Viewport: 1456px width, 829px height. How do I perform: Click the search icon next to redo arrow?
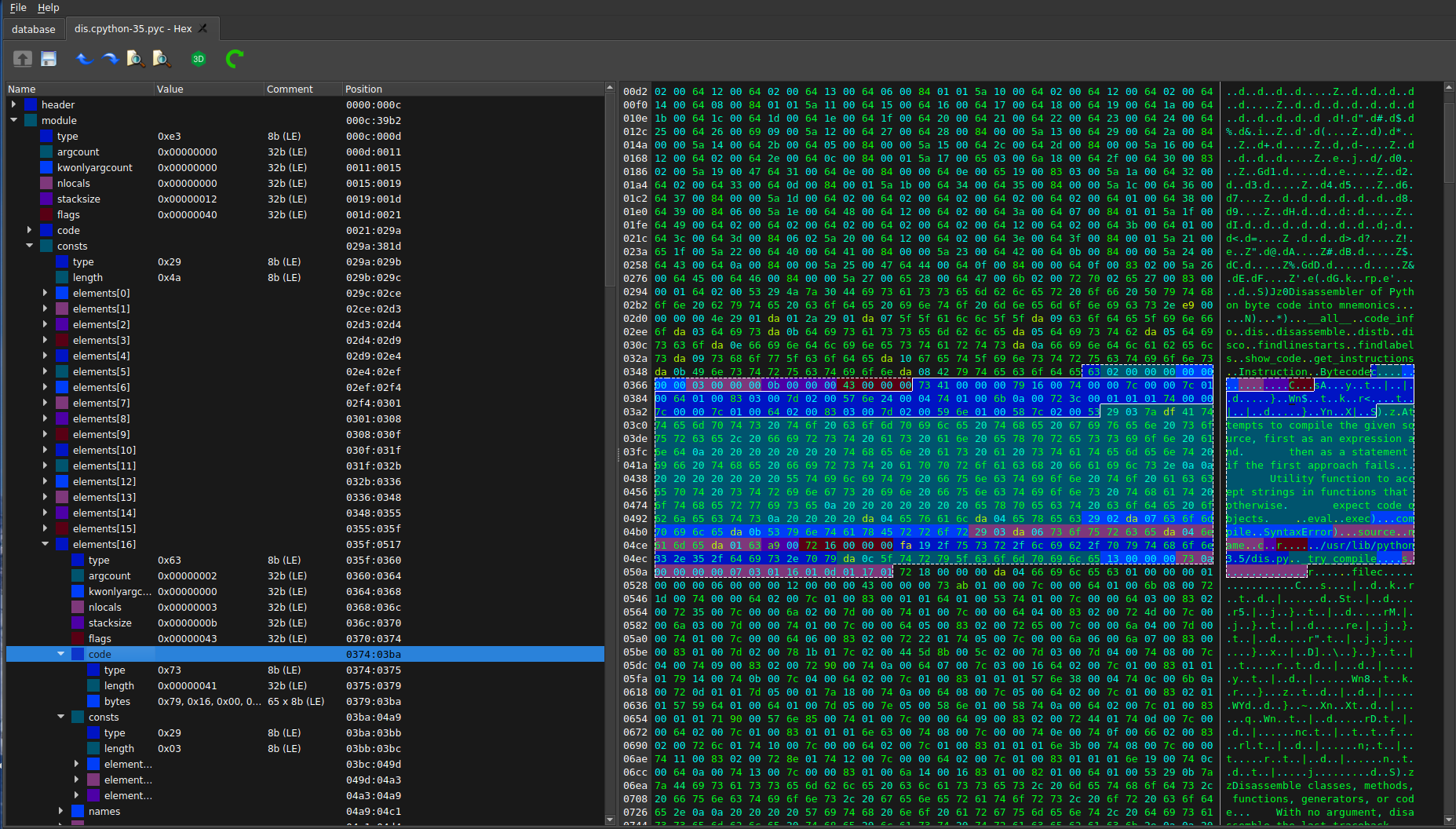coord(136,59)
